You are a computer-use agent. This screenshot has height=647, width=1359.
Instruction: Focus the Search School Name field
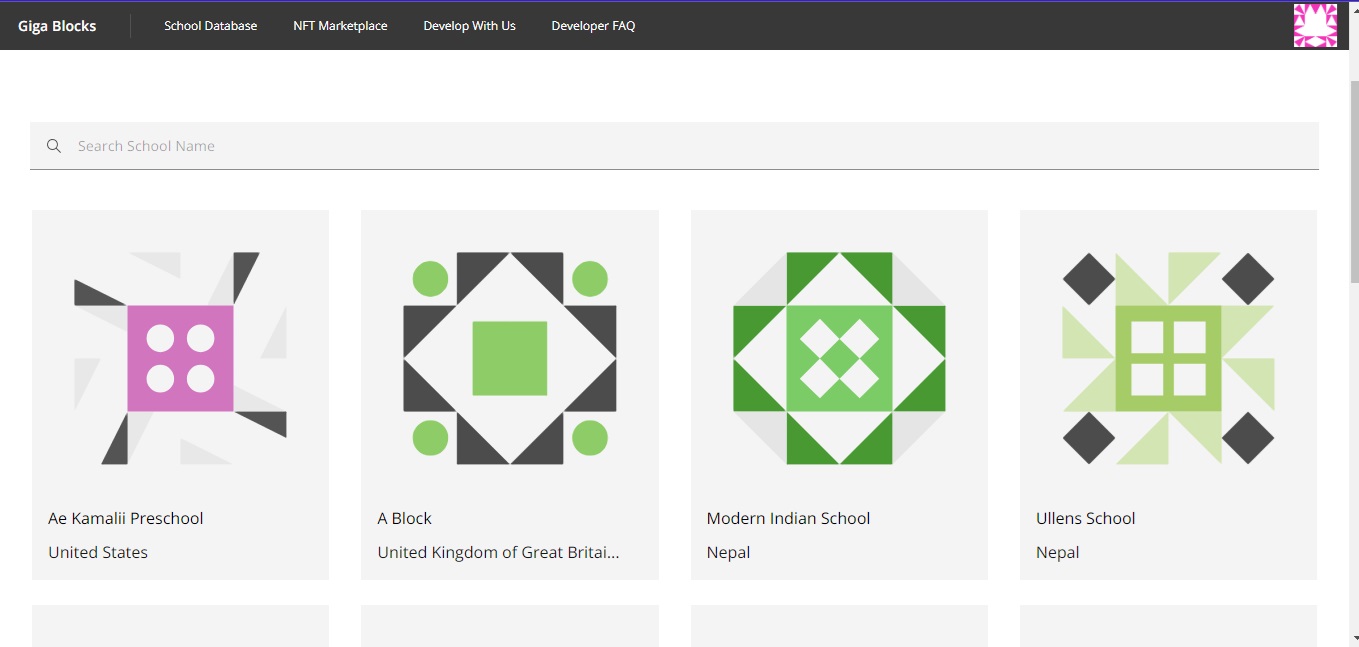[674, 146]
